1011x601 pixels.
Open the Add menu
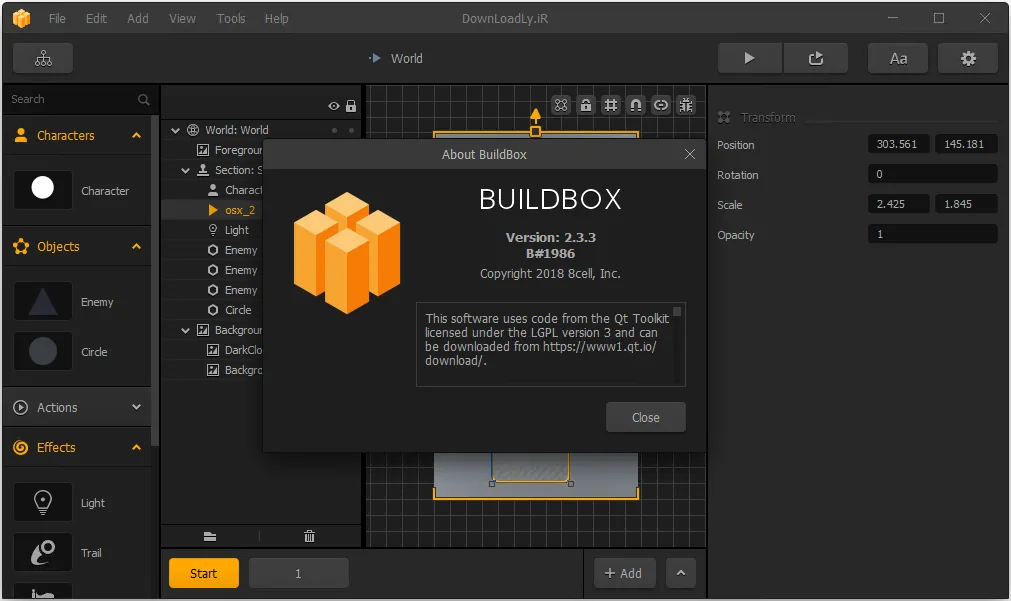[137, 19]
